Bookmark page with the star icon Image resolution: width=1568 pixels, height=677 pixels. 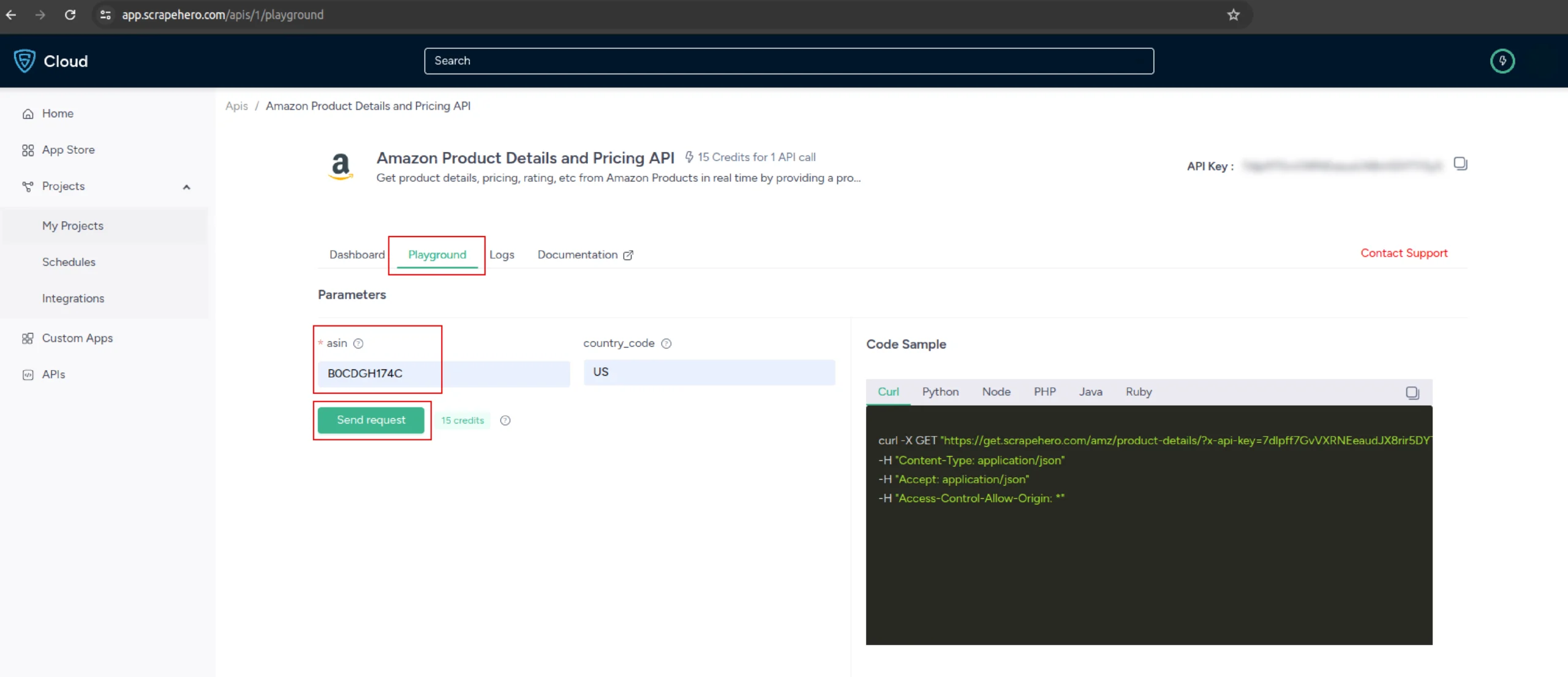(x=1233, y=15)
